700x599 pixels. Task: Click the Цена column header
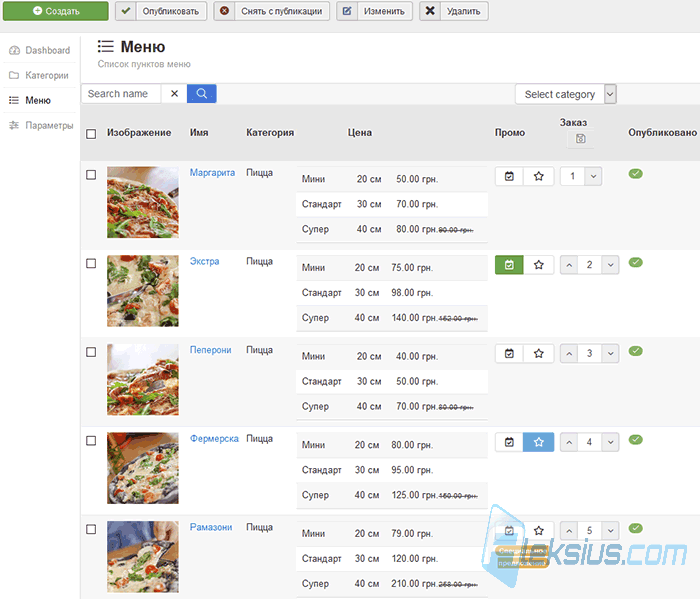[x=360, y=133]
